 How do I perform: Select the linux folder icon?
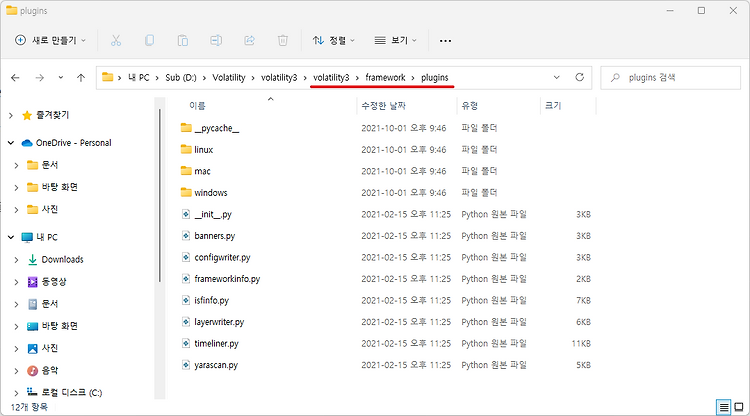pyautogui.click(x=186, y=149)
